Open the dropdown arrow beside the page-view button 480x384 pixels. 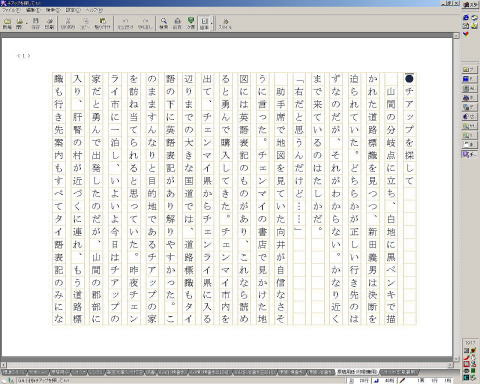(x=212, y=23)
